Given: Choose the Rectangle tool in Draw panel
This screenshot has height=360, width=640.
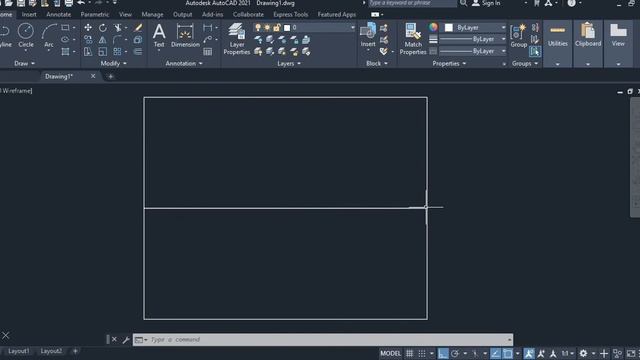Looking at the screenshot, I should tap(65, 28).
